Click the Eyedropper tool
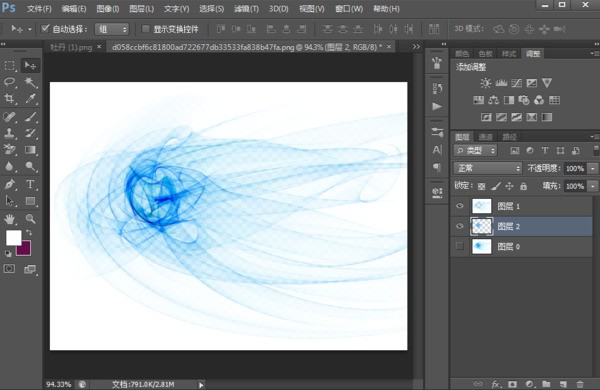 click(x=30, y=98)
